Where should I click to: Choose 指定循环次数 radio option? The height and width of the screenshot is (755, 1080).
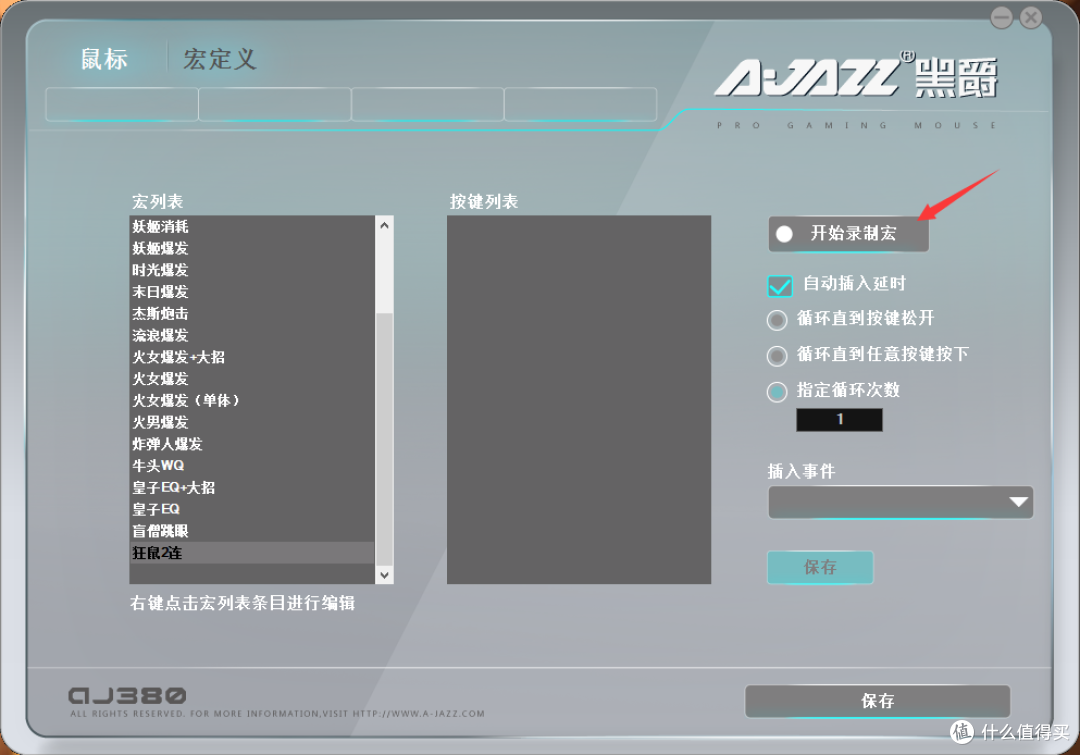point(777,391)
